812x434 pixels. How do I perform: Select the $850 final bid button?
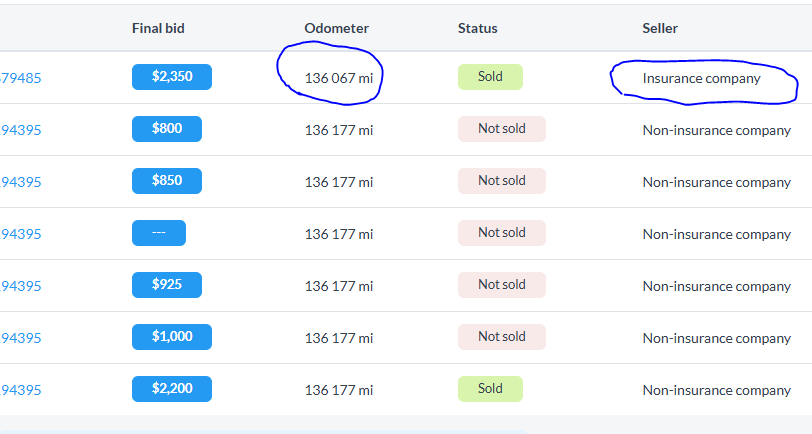[x=166, y=181]
